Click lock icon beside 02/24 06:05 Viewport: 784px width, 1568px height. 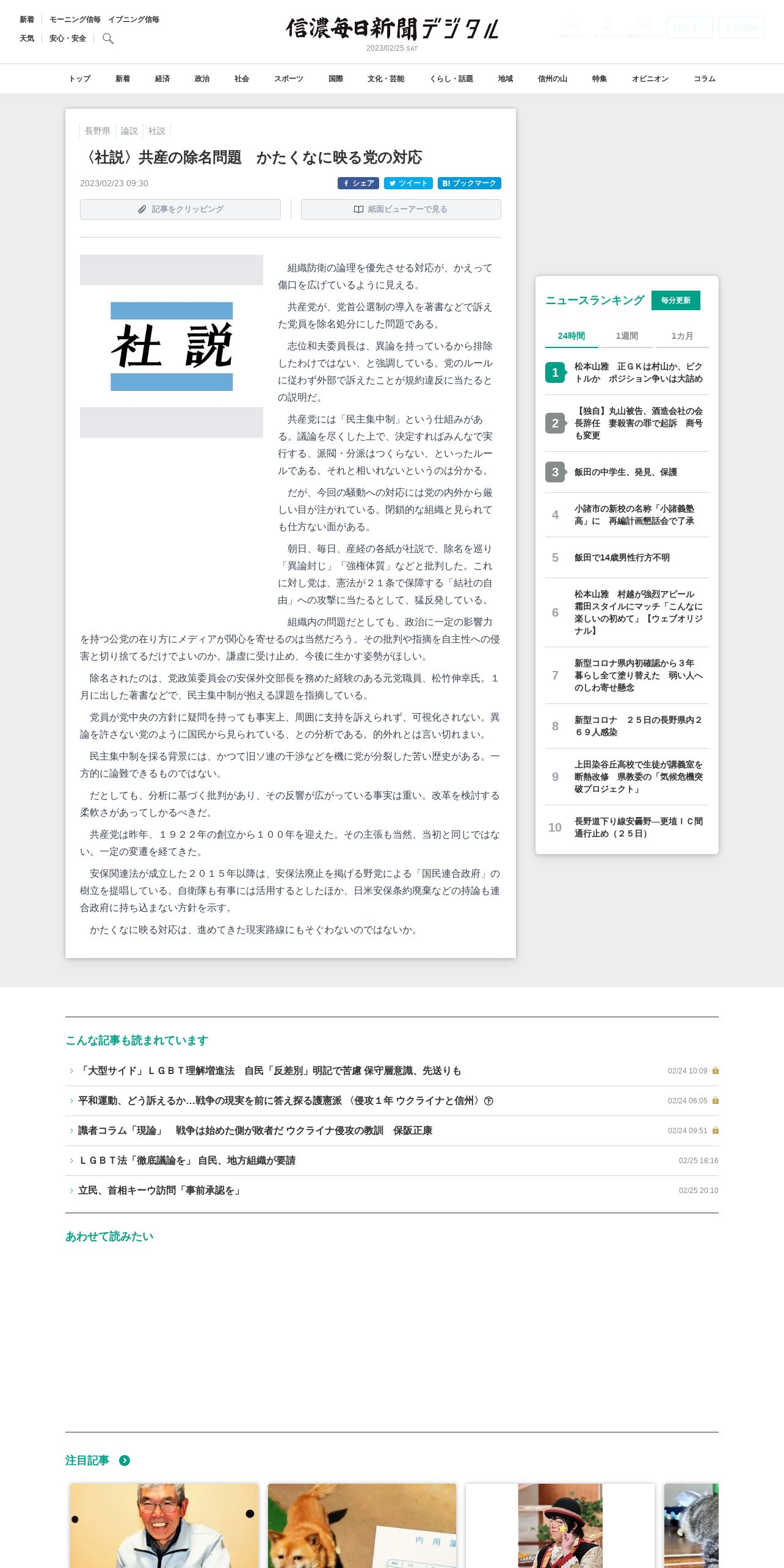pos(716,1100)
